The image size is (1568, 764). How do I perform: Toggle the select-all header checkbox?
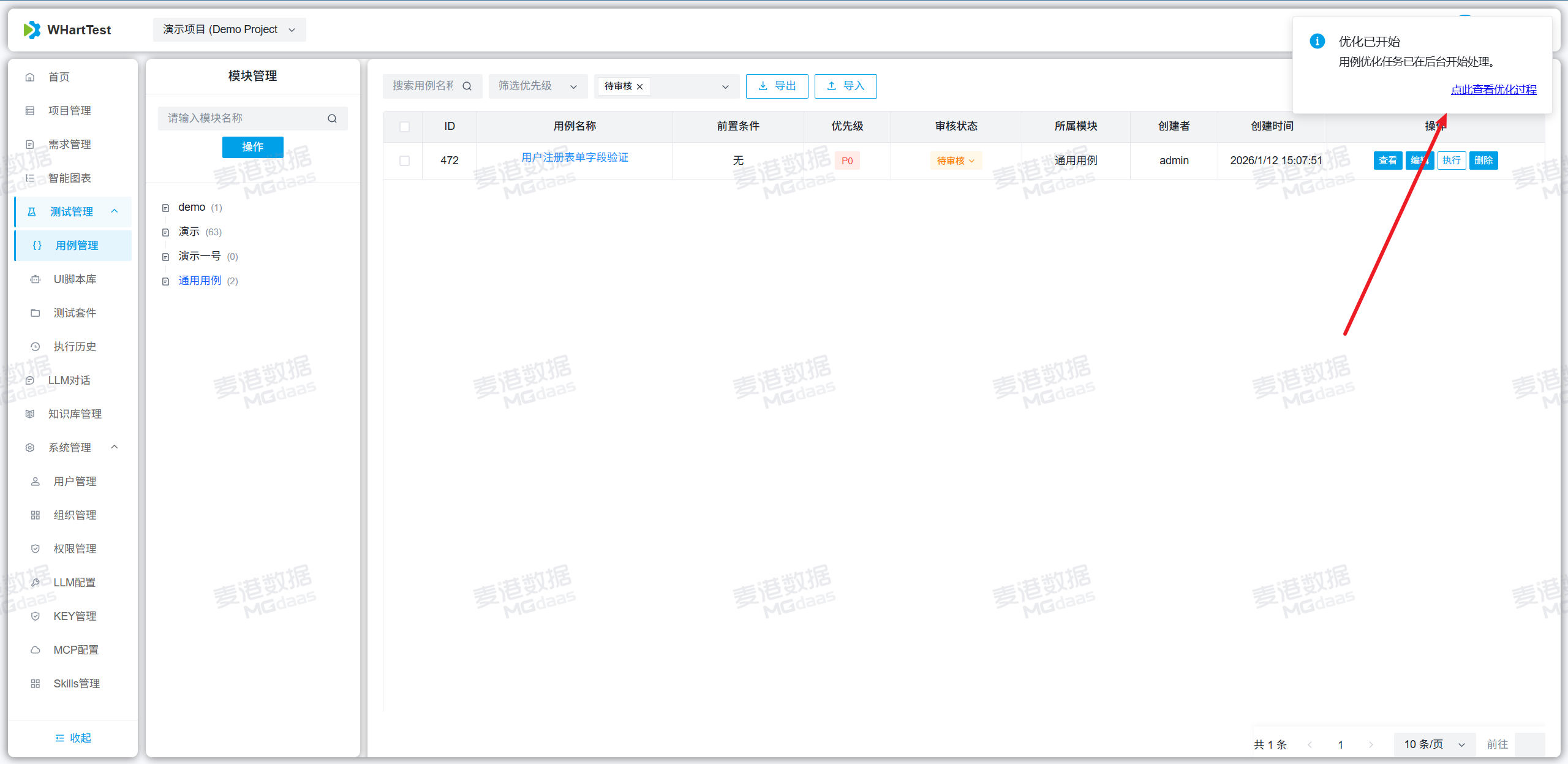point(404,127)
